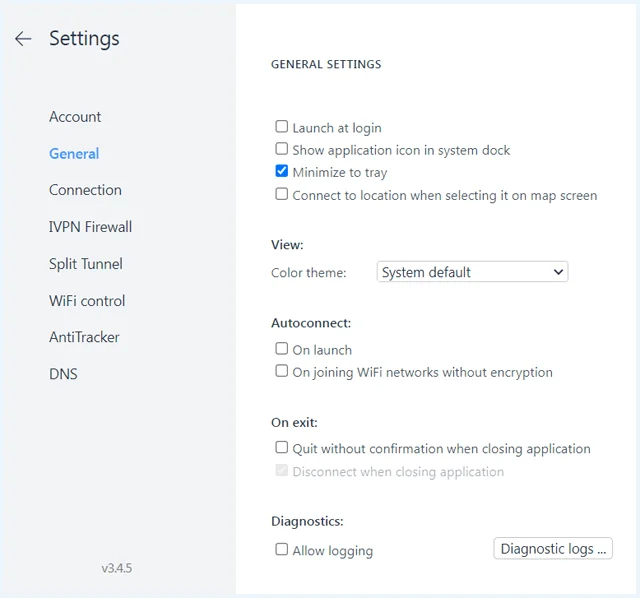
Task: Switch to WiFi control settings
Action: [x=87, y=301]
